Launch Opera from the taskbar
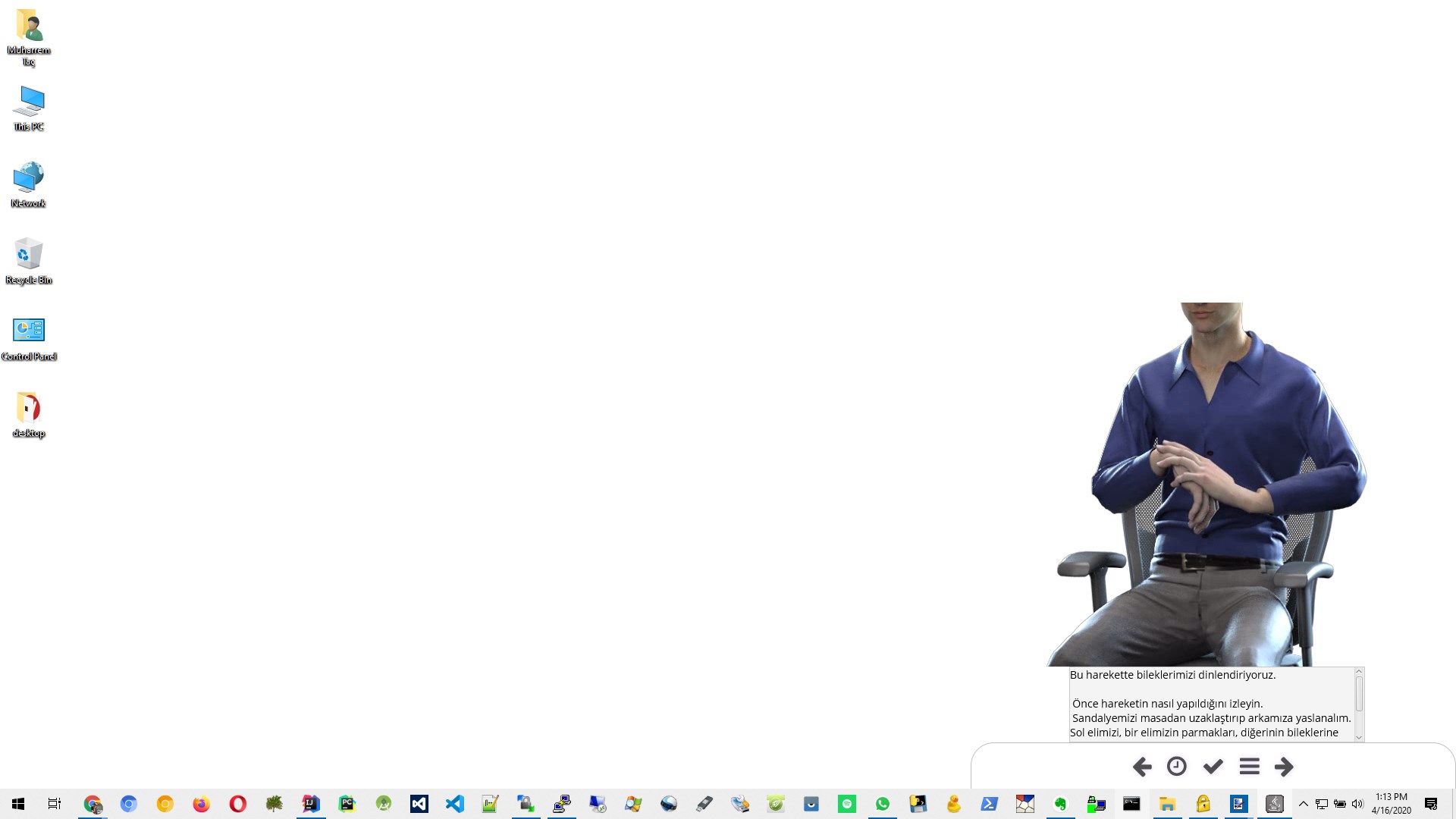This screenshot has height=819, width=1456. 237,804
